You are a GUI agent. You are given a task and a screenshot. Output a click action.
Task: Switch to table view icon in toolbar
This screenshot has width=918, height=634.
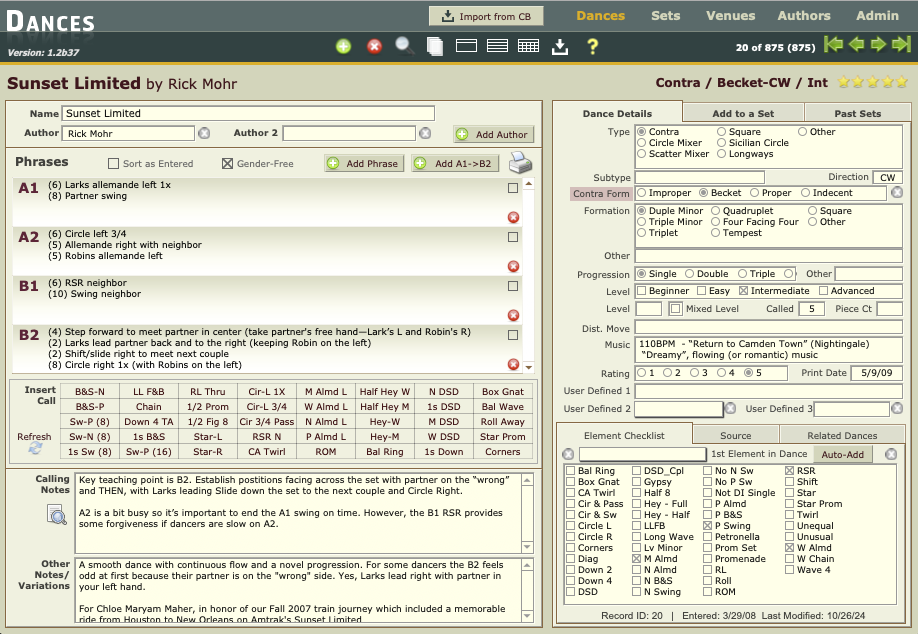click(x=529, y=46)
